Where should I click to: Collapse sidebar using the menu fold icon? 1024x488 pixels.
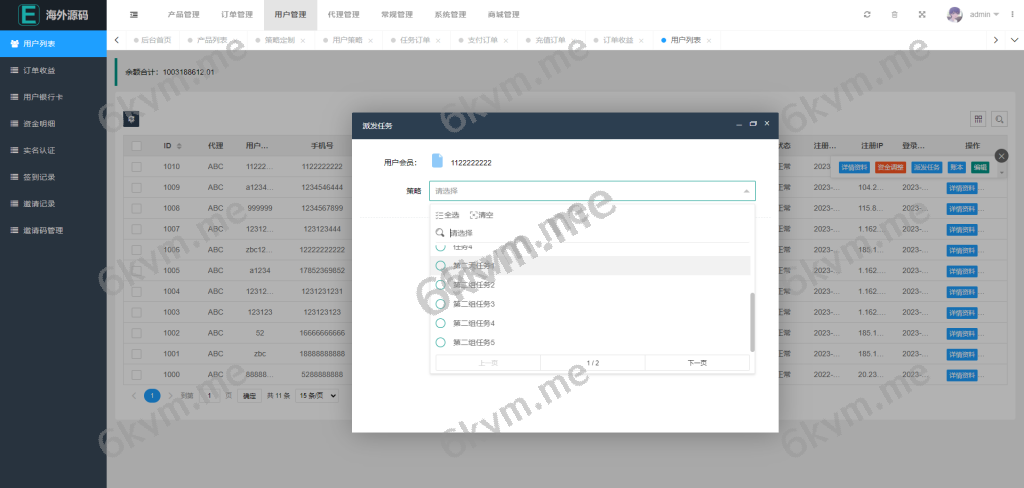(x=134, y=15)
